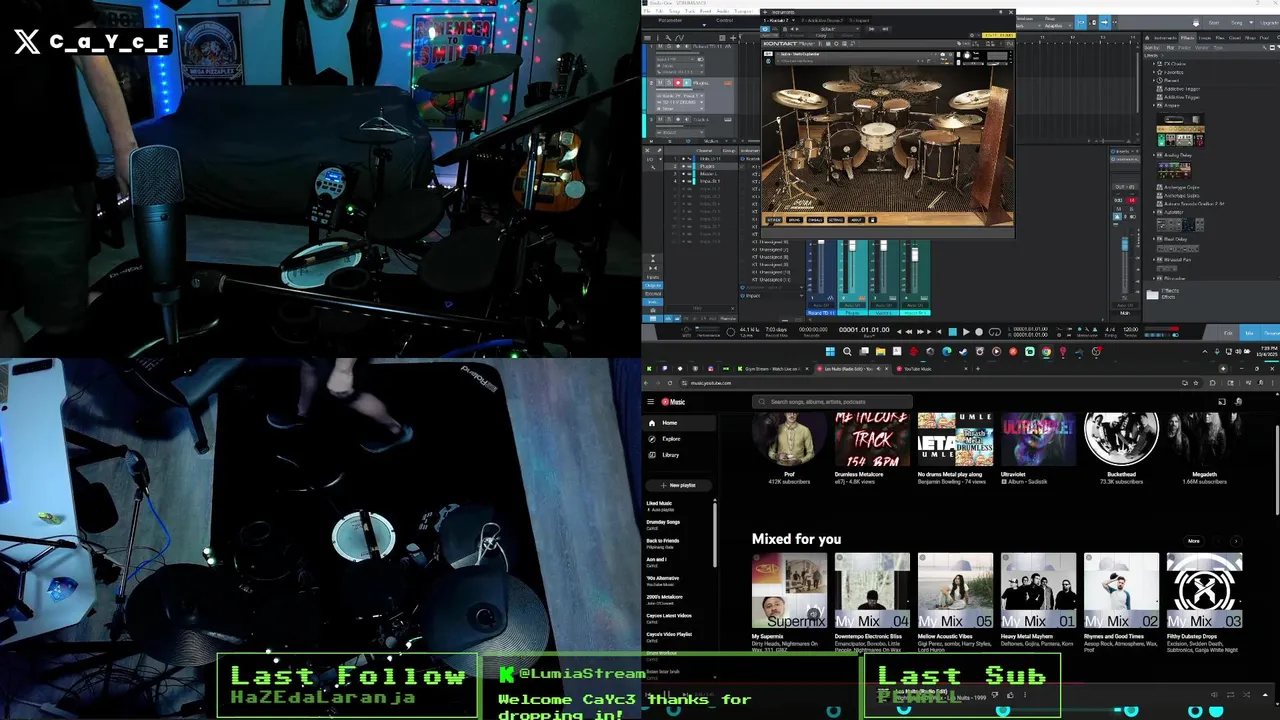This screenshot has width=1280, height=720.
Task: Open the Edit view in Studio One
Action: (1228, 333)
